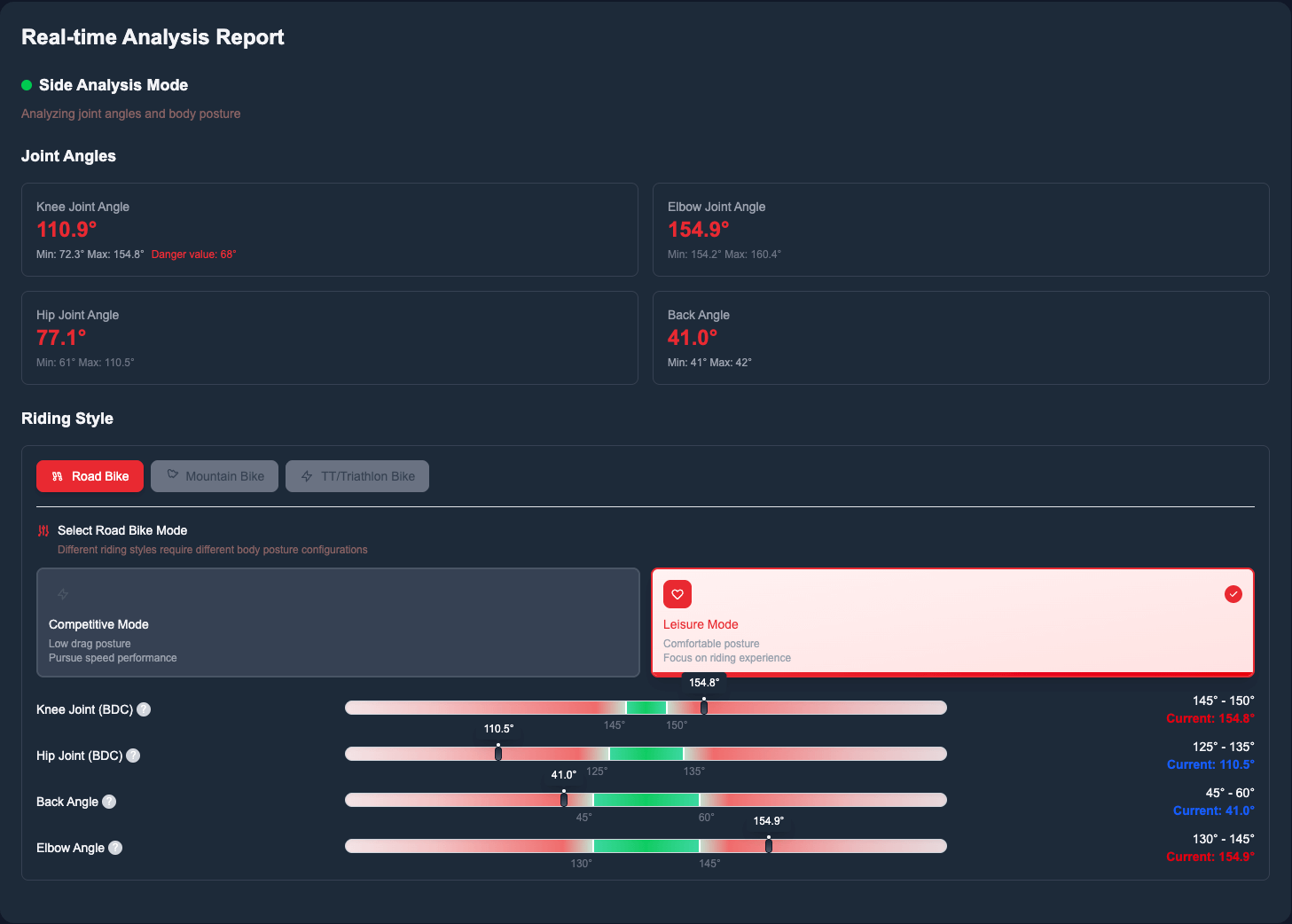Click the Hip Joint slider handle at 110.5°

498,753
